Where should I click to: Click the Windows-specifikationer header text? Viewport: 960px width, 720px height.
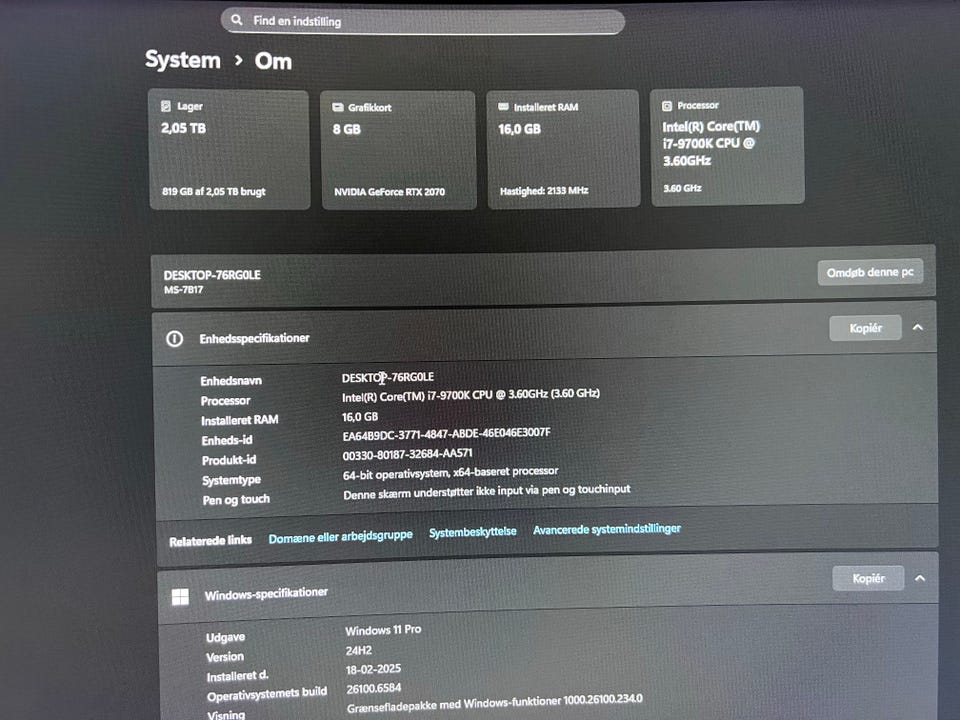pos(266,594)
